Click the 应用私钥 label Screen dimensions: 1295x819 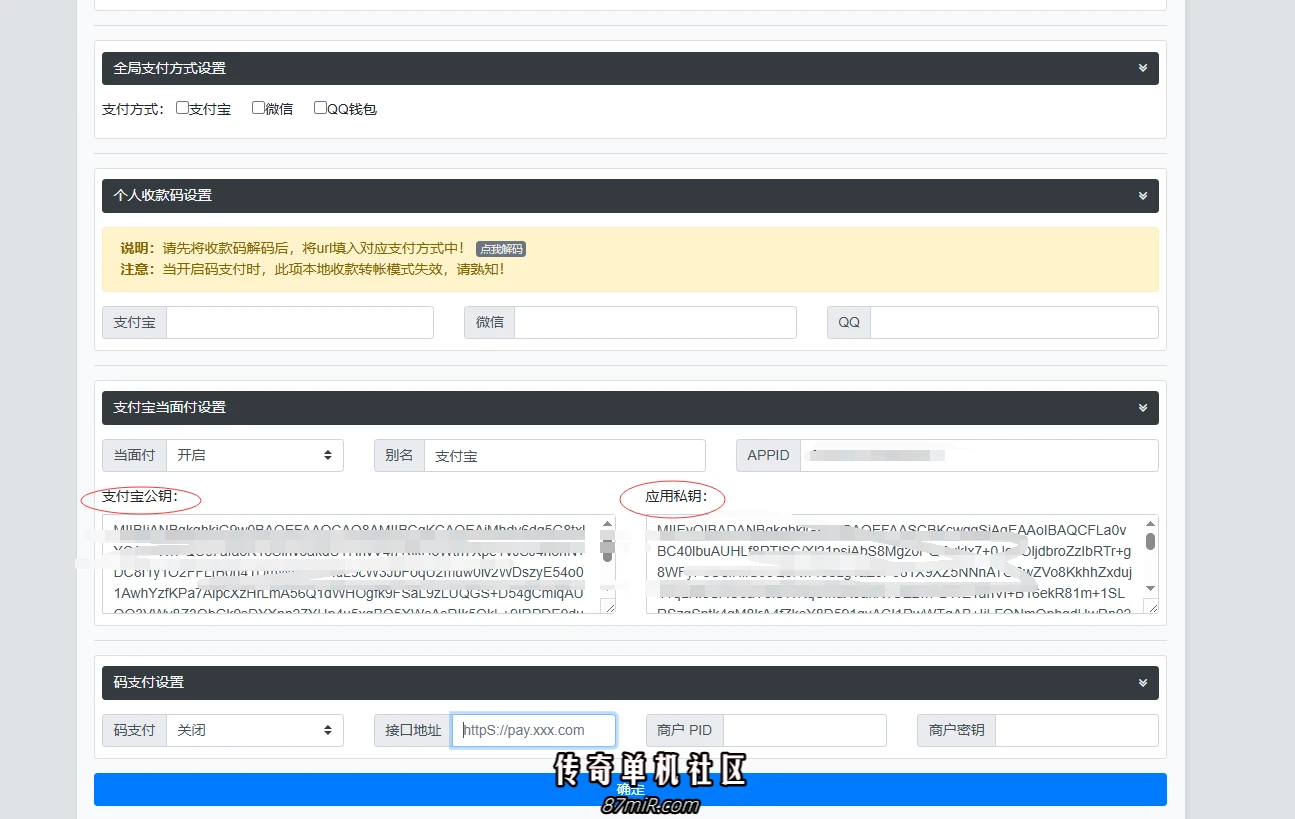pyautogui.click(x=676, y=496)
